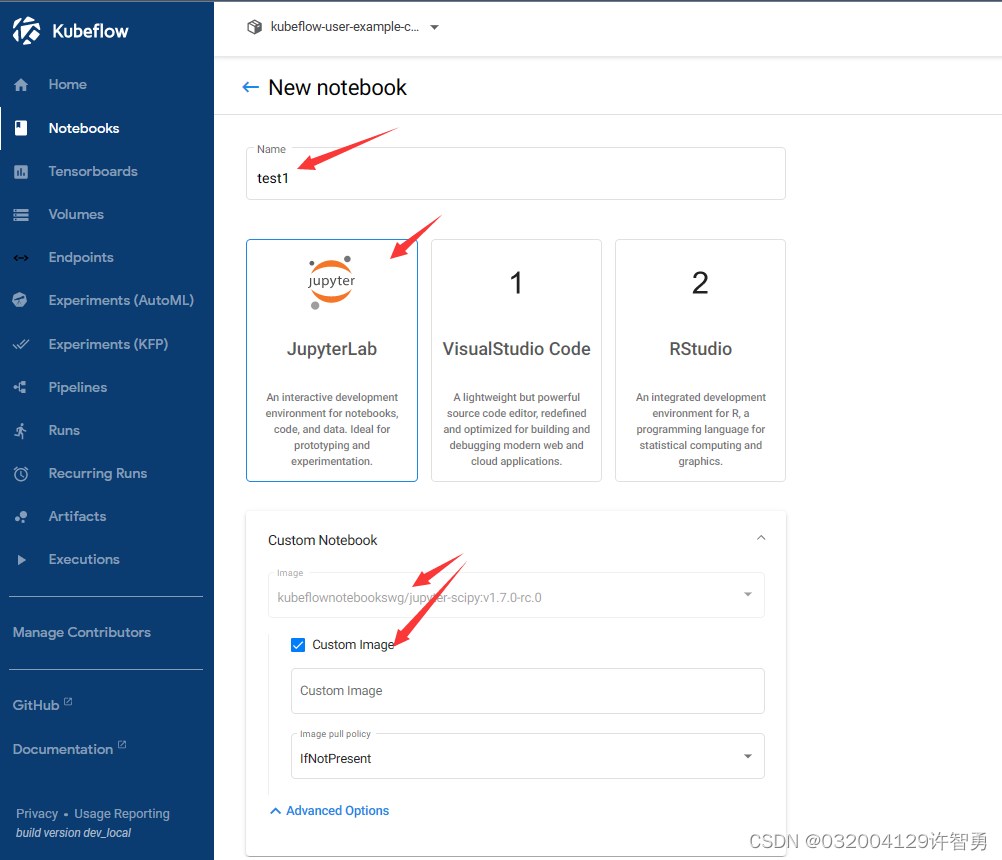Image resolution: width=1002 pixels, height=860 pixels.
Task: Click the Home house icon
Action: point(21,84)
